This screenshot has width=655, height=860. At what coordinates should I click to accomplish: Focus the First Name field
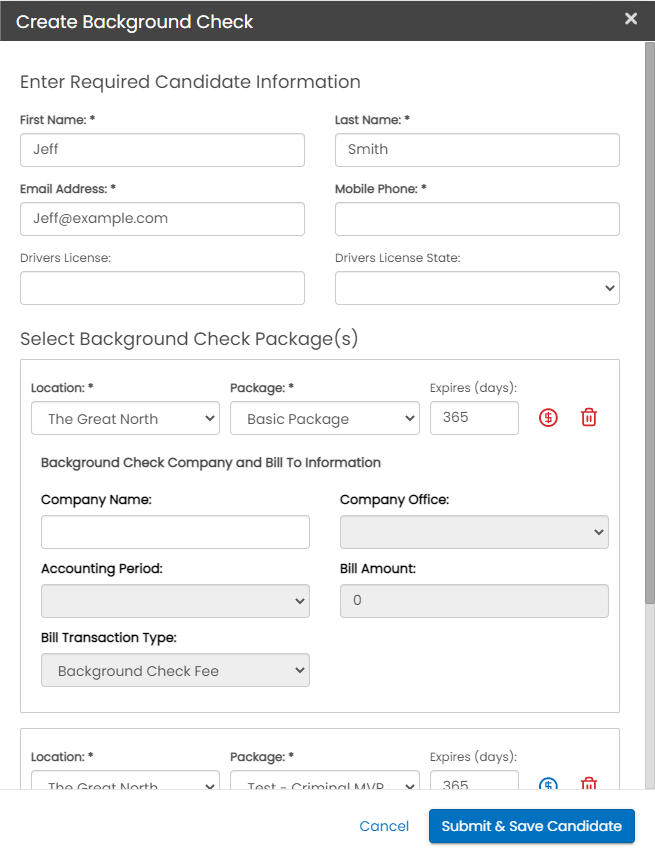(x=162, y=150)
